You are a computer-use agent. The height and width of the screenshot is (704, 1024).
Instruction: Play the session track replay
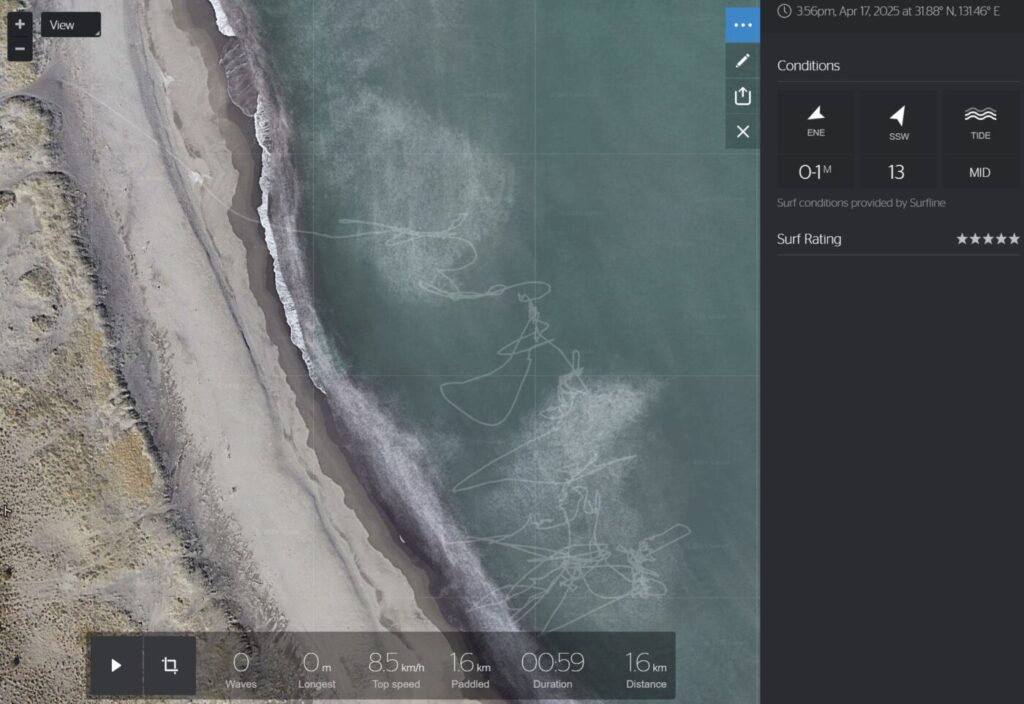coord(116,665)
